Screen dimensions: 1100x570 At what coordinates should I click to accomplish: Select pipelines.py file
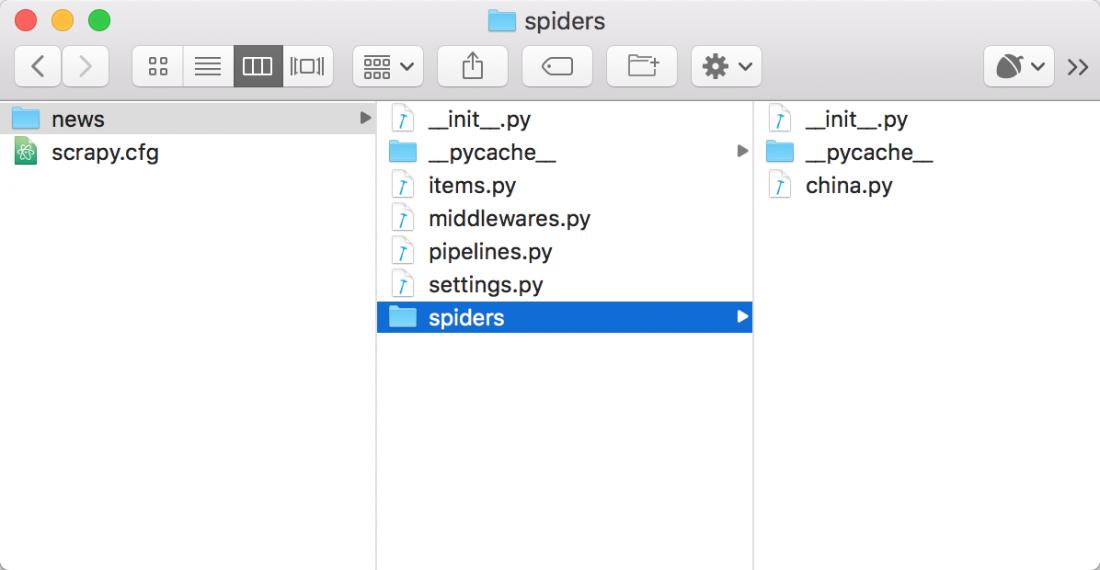click(x=564, y=251)
